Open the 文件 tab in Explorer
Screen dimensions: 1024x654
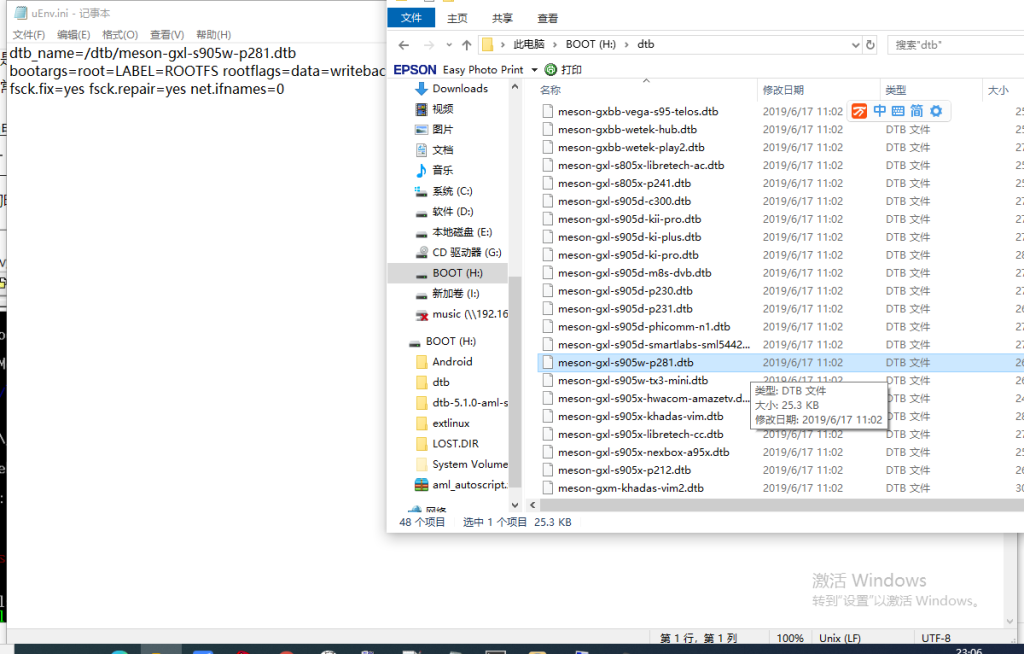click(x=411, y=18)
